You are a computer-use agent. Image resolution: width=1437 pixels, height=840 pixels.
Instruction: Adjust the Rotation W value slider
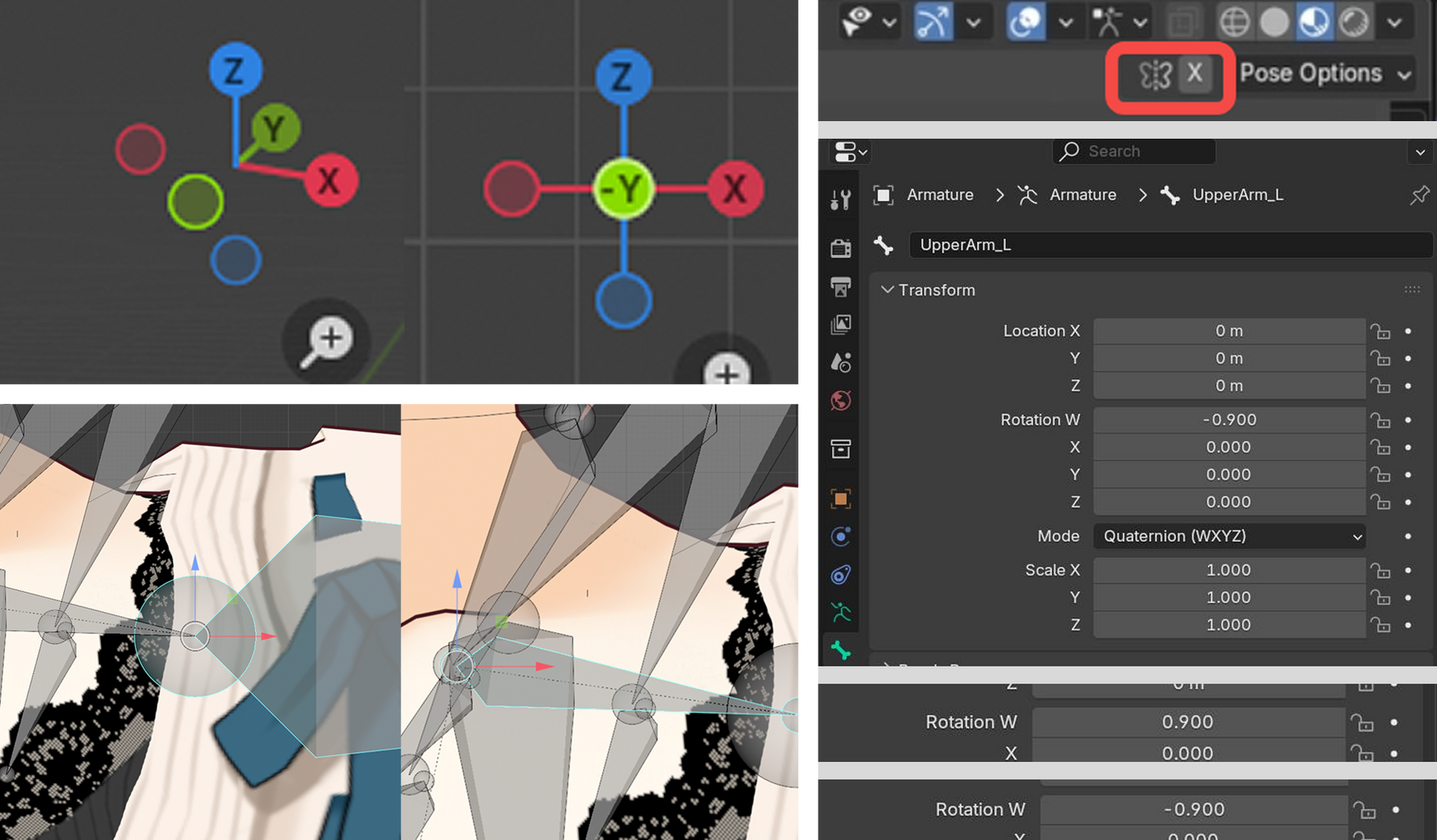(1229, 420)
